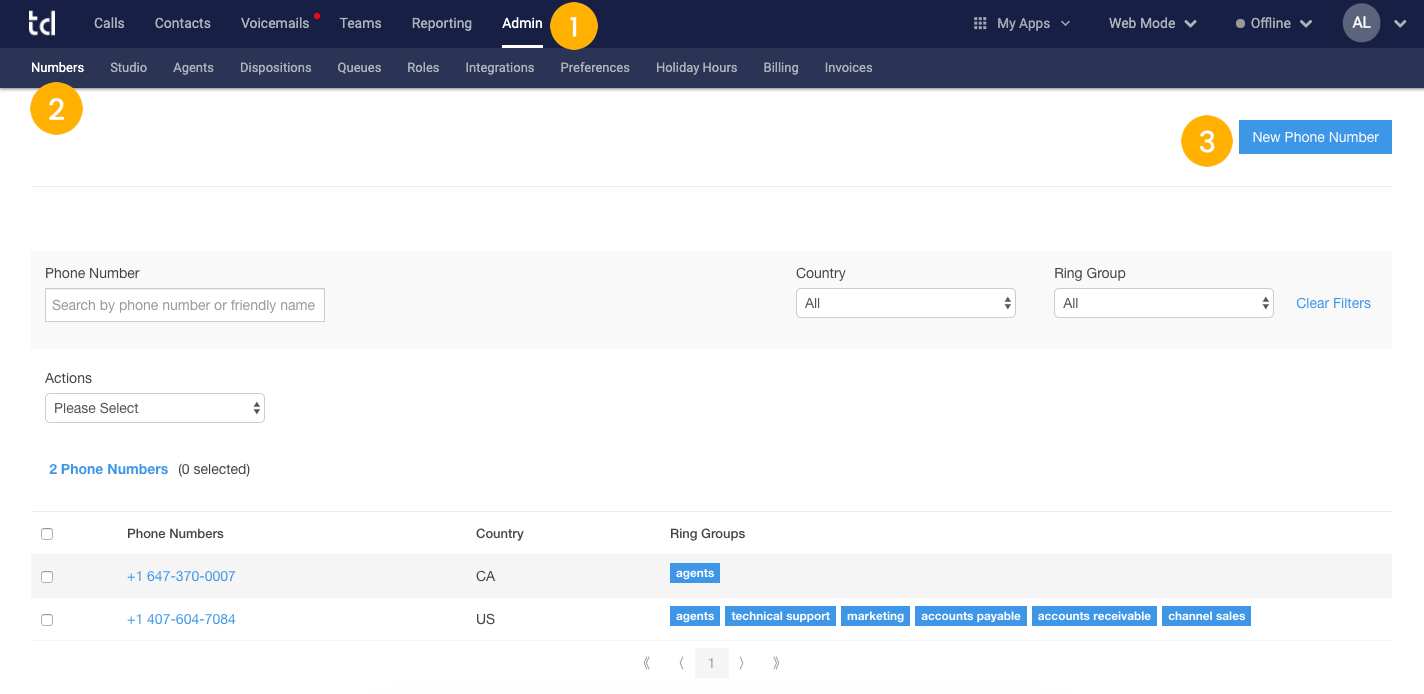The image size is (1424, 694).
Task: Open the Invoices subtab
Action: click(x=849, y=68)
